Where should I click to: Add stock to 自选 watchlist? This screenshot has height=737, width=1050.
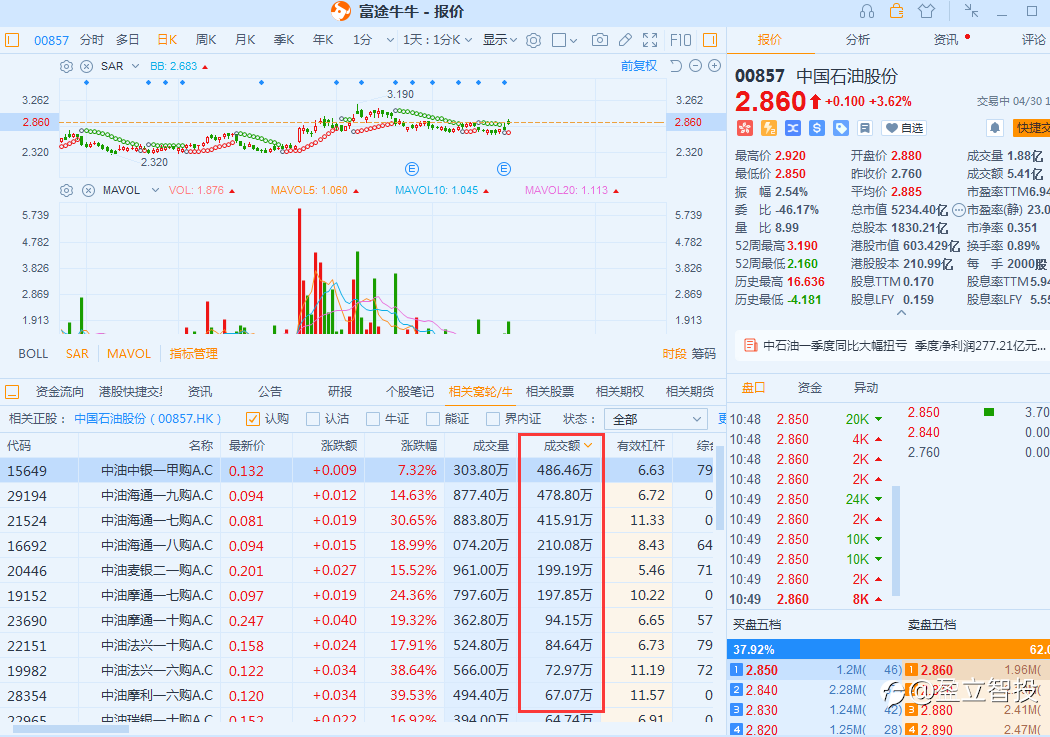904,128
